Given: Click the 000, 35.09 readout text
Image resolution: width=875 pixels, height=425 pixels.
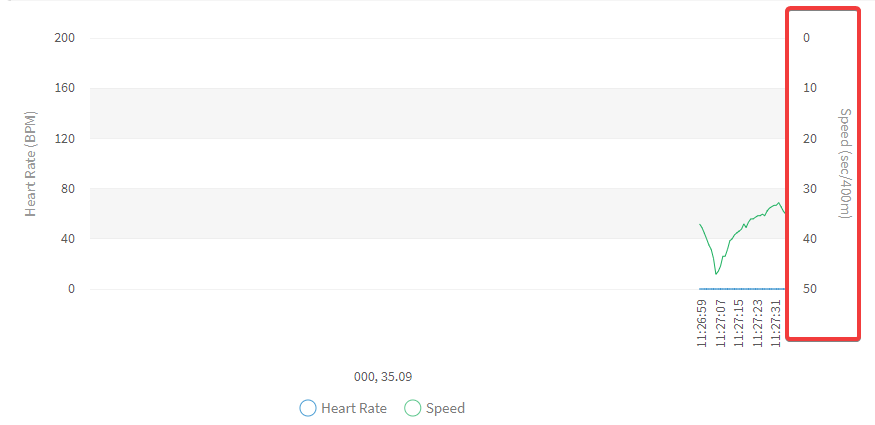Looking at the screenshot, I should pyautogui.click(x=383, y=377).
